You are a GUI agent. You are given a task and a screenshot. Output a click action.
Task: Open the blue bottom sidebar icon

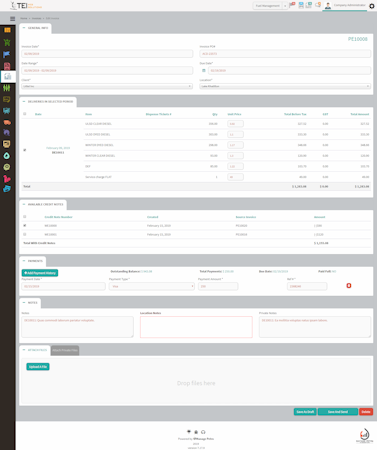[7, 189]
